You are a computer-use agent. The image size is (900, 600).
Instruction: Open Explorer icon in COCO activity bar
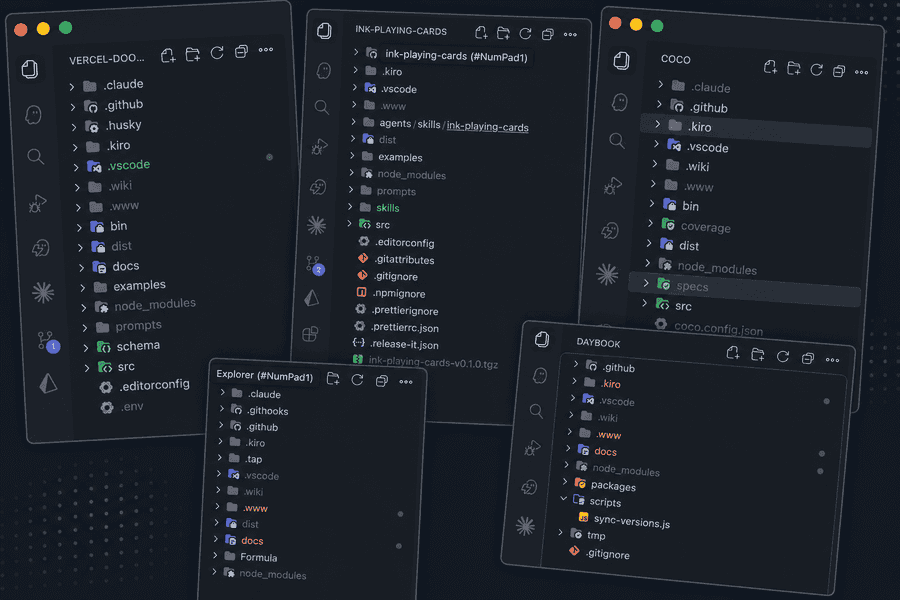click(x=621, y=60)
